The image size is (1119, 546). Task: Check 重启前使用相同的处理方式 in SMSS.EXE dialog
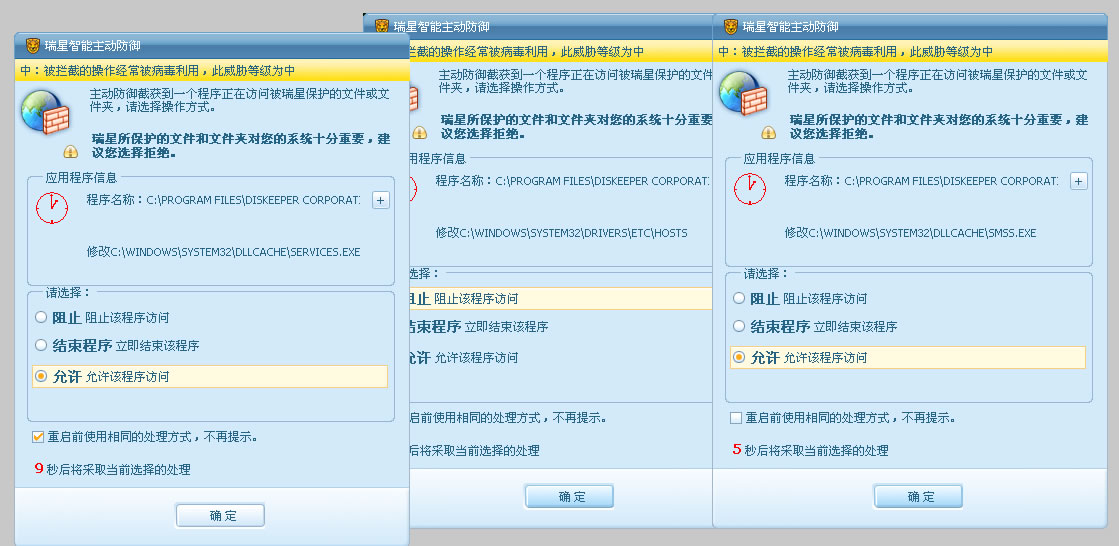pyautogui.click(x=736, y=418)
